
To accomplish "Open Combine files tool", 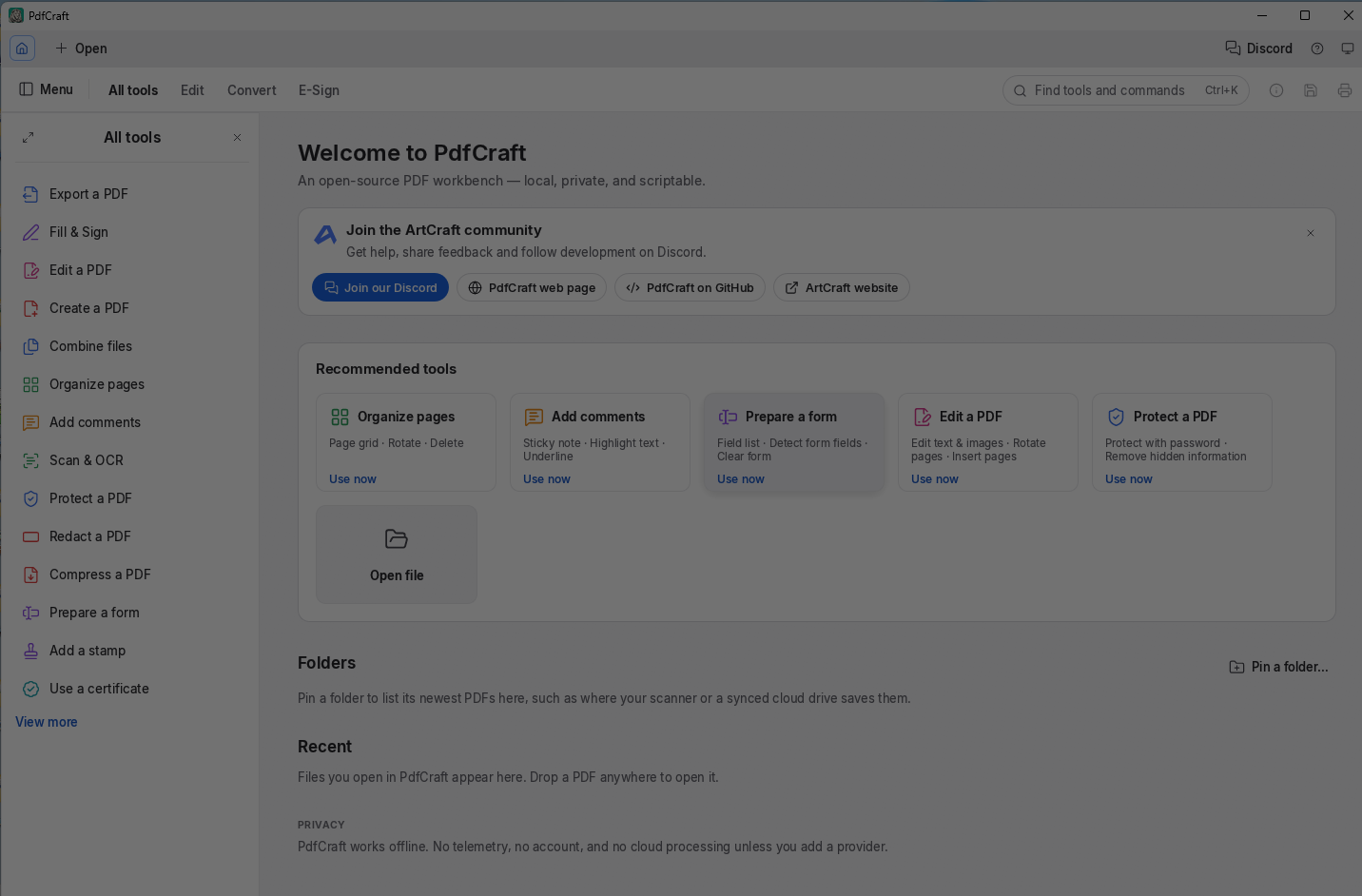I will point(130,346).
